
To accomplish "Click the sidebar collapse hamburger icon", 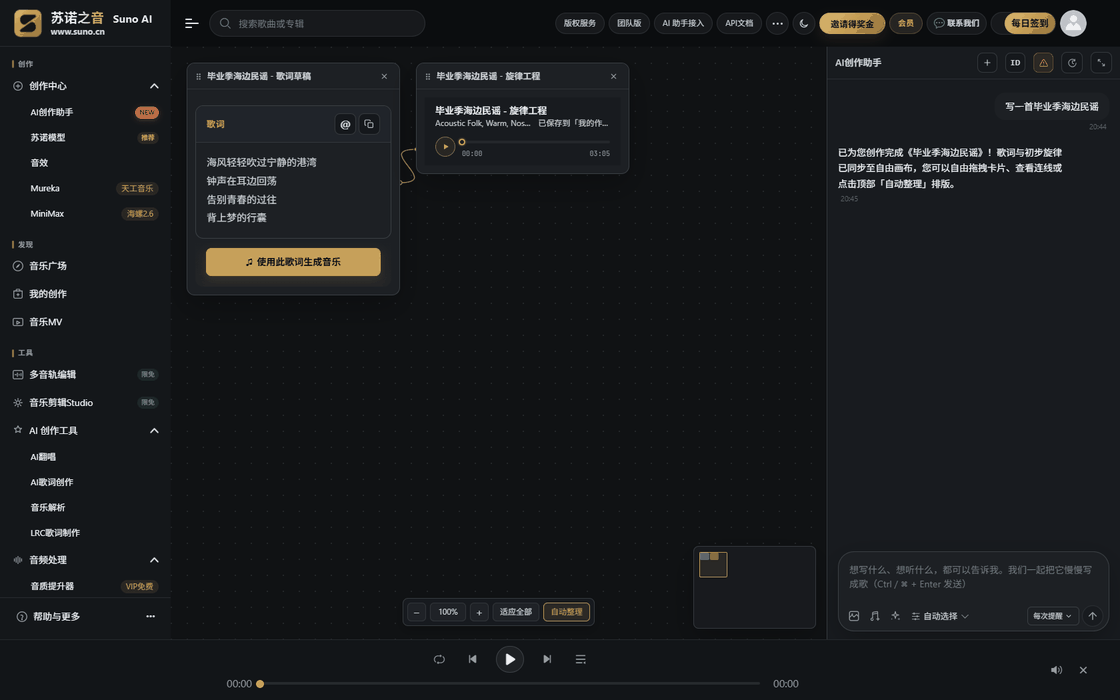I will [x=191, y=24].
